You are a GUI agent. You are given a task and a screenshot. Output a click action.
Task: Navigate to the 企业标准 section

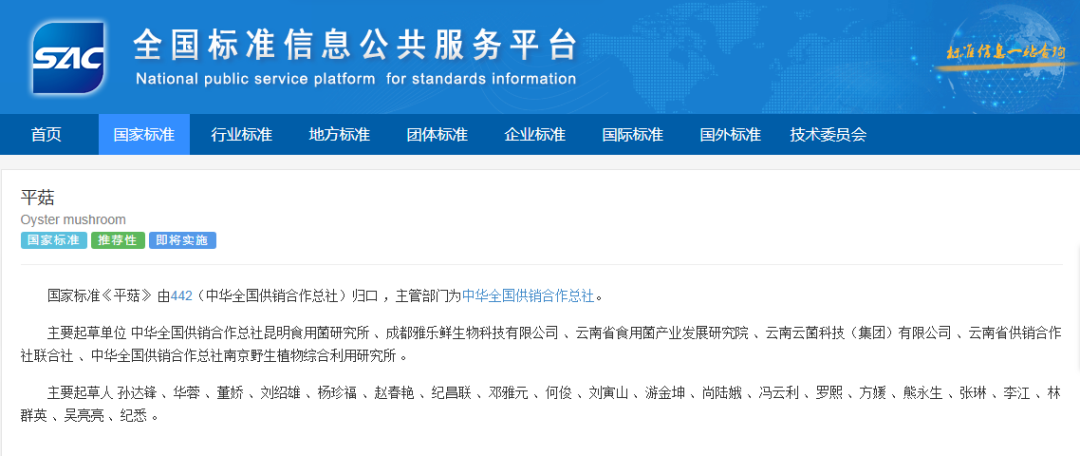coord(535,135)
